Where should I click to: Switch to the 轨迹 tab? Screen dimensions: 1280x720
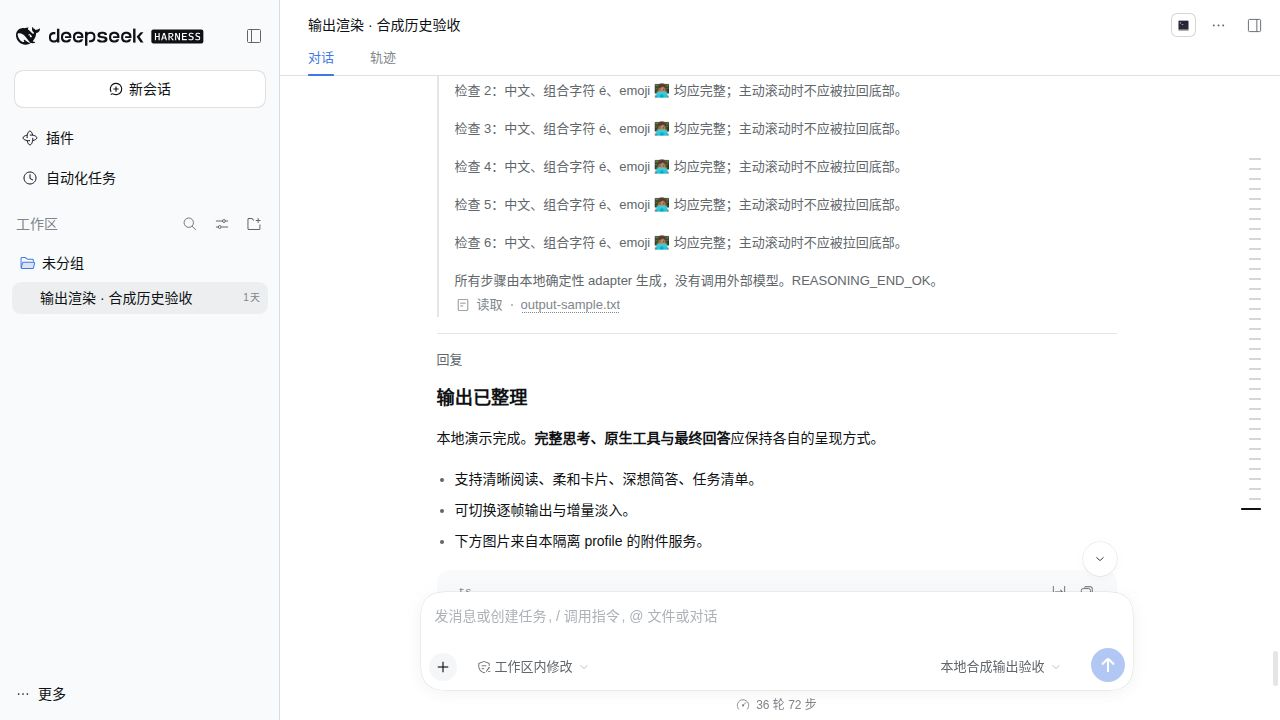[383, 58]
